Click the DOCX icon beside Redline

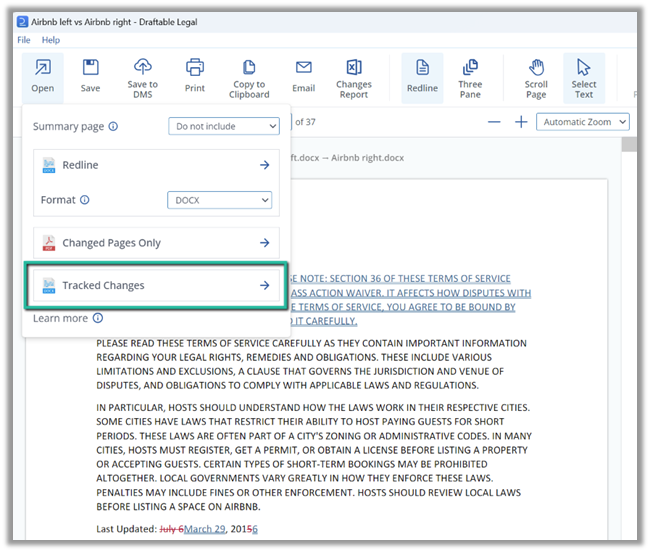[49, 165]
